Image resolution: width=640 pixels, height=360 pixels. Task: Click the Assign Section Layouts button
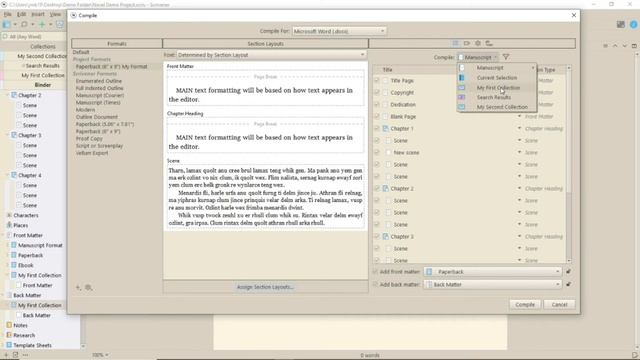click(x=265, y=287)
